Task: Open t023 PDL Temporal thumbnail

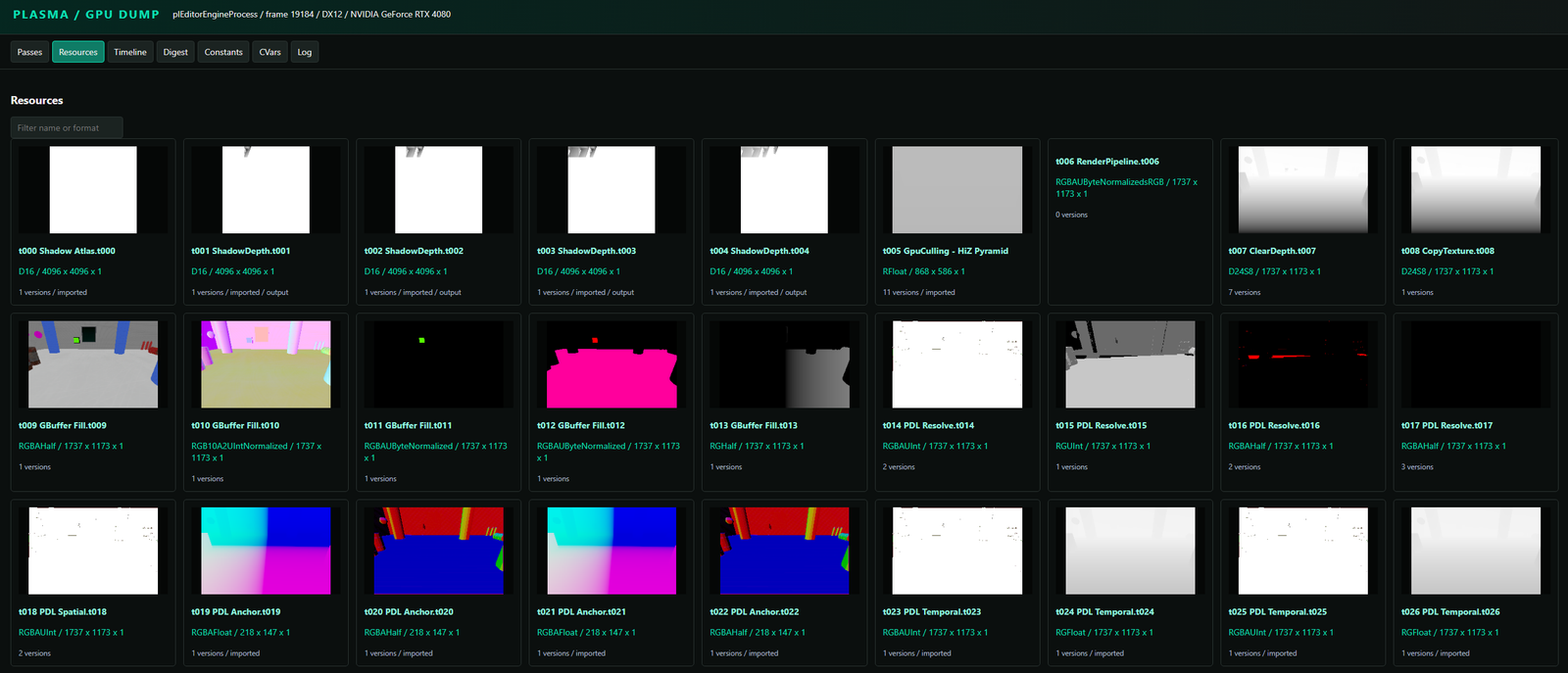Action: [x=957, y=551]
